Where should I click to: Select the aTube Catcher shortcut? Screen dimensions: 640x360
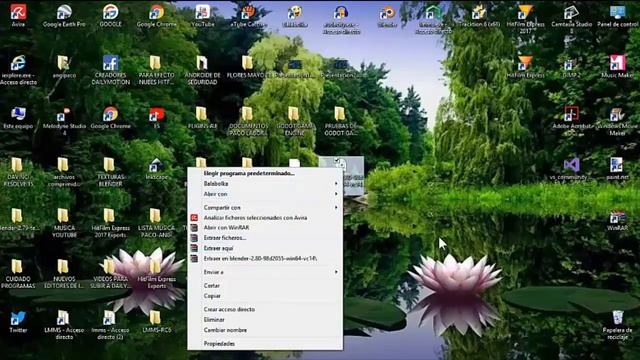(249, 16)
